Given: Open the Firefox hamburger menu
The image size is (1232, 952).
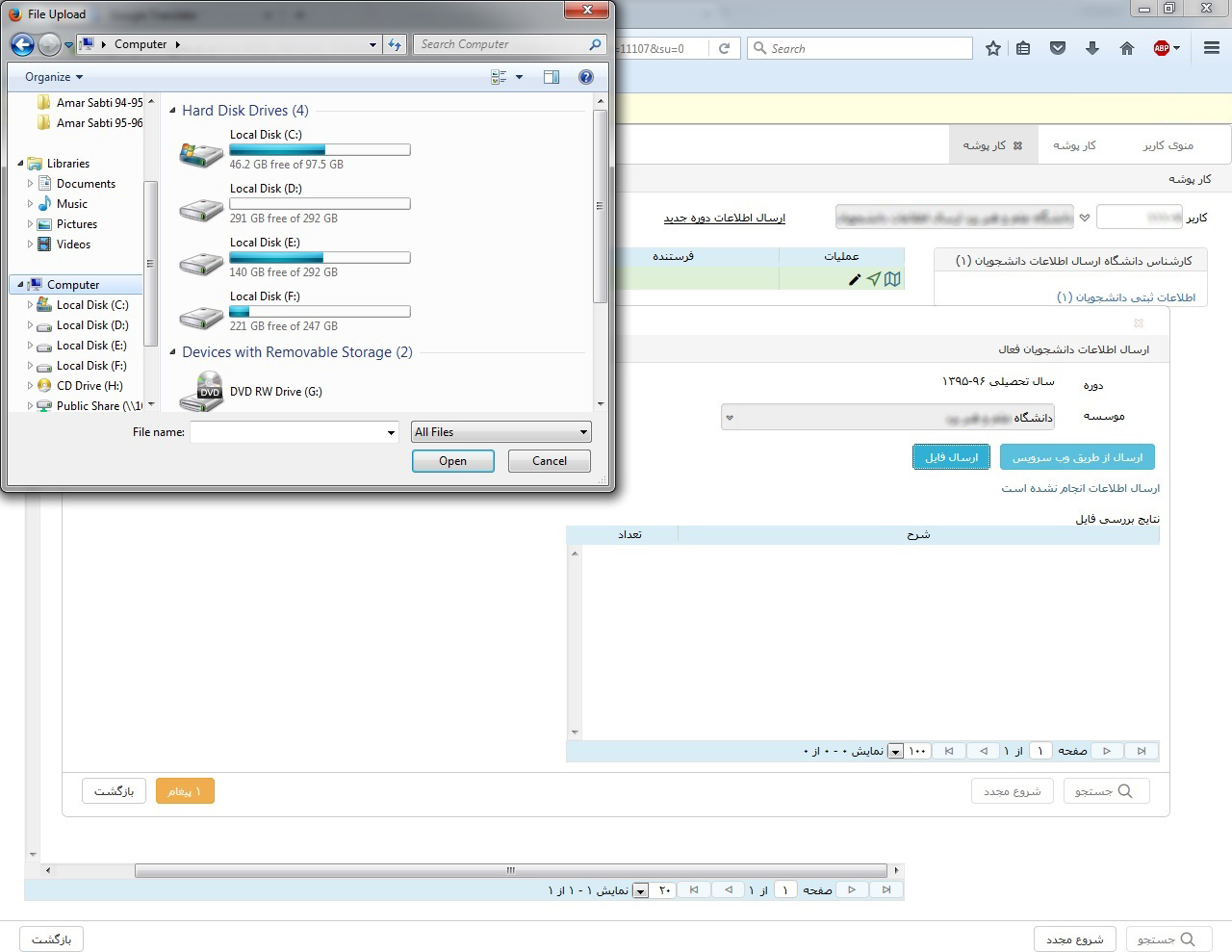Looking at the screenshot, I should [1212, 48].
